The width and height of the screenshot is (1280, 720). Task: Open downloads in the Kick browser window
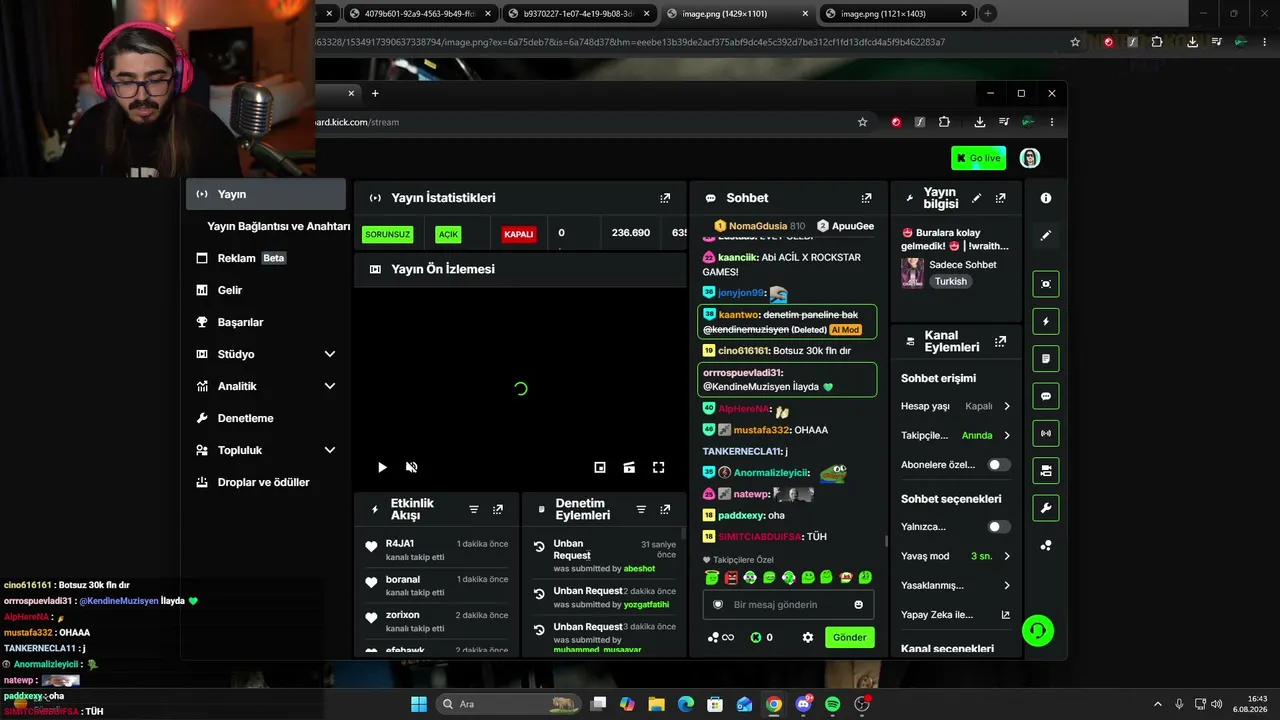click(x=980, y=122)
